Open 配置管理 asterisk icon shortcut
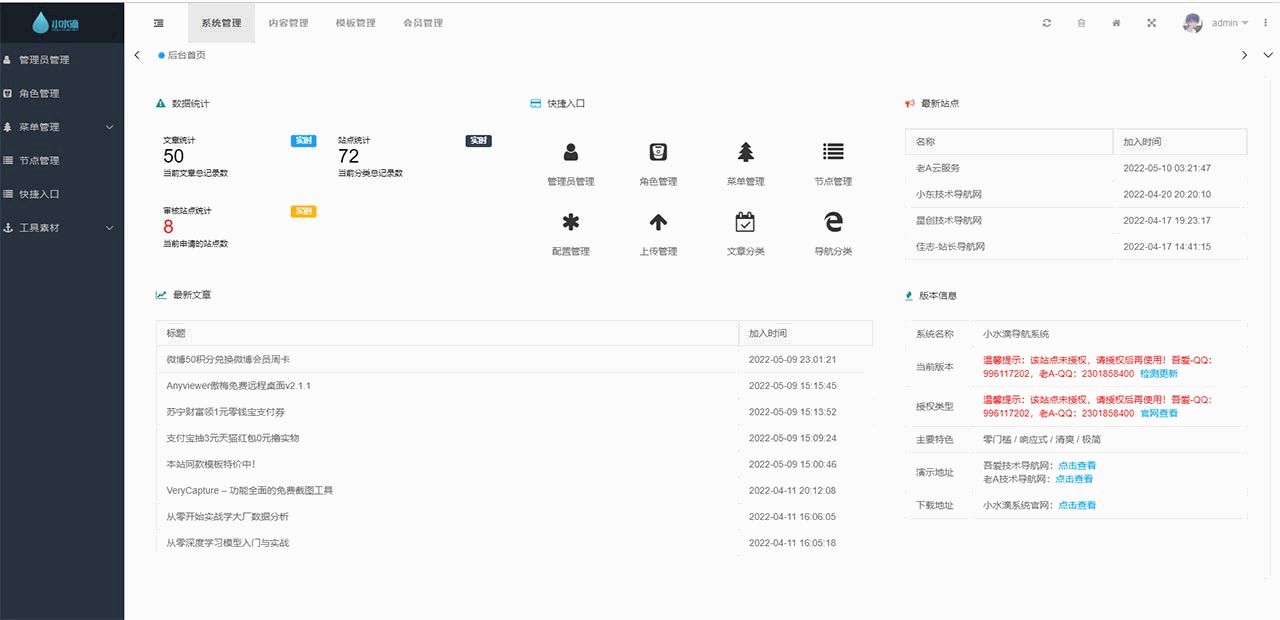The height and width of the screenshot is (620, 1280). 570,222
